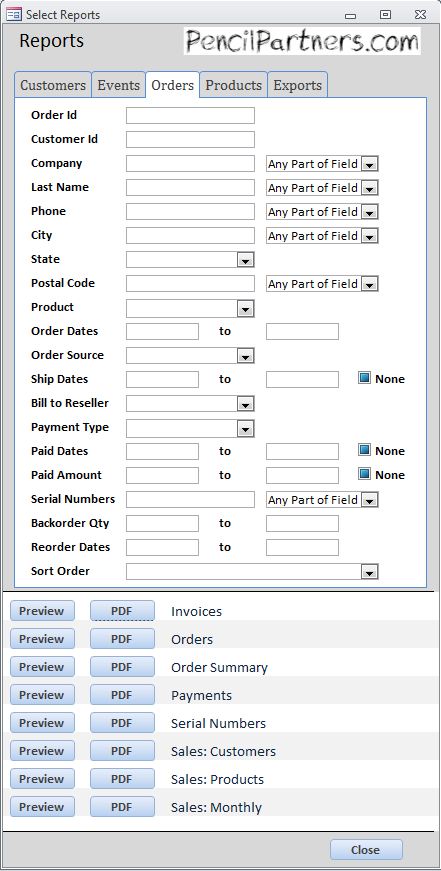Focus the Order Id input field
The width and height of the screenshot is (441, 871).
(x=191, y=116)
